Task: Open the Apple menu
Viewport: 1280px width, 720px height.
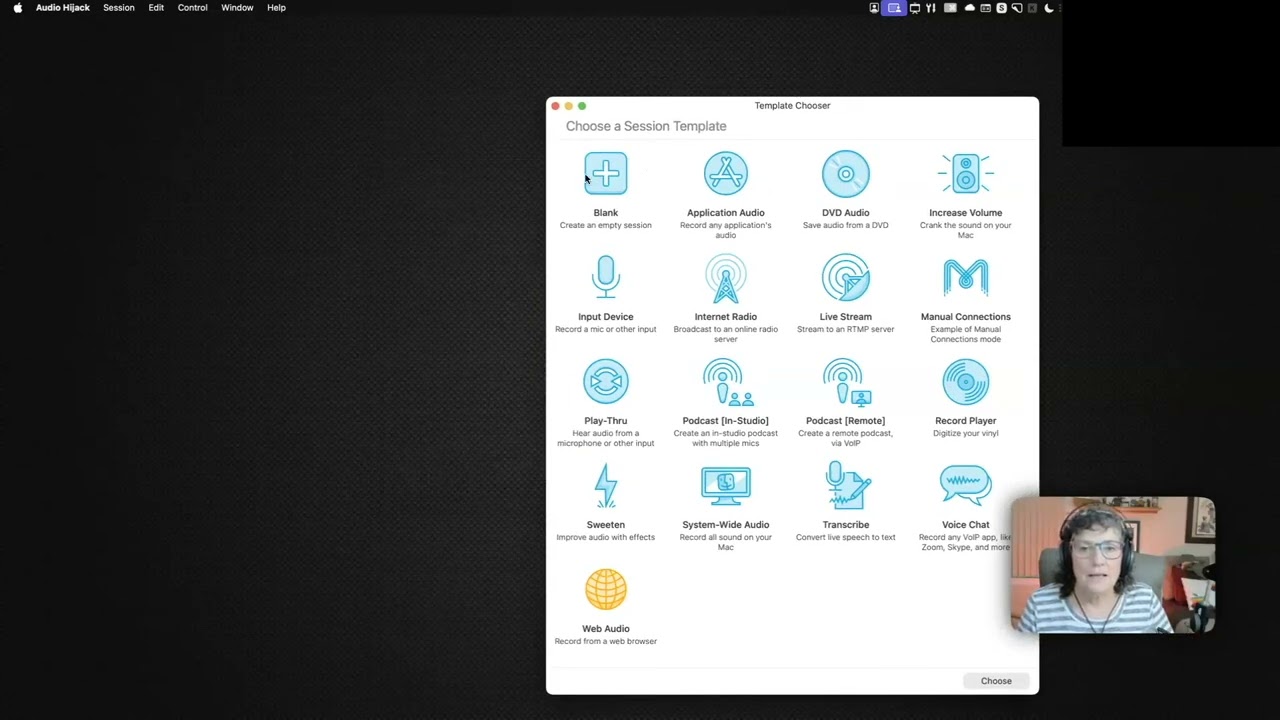Action: click(x=17, y=8)
